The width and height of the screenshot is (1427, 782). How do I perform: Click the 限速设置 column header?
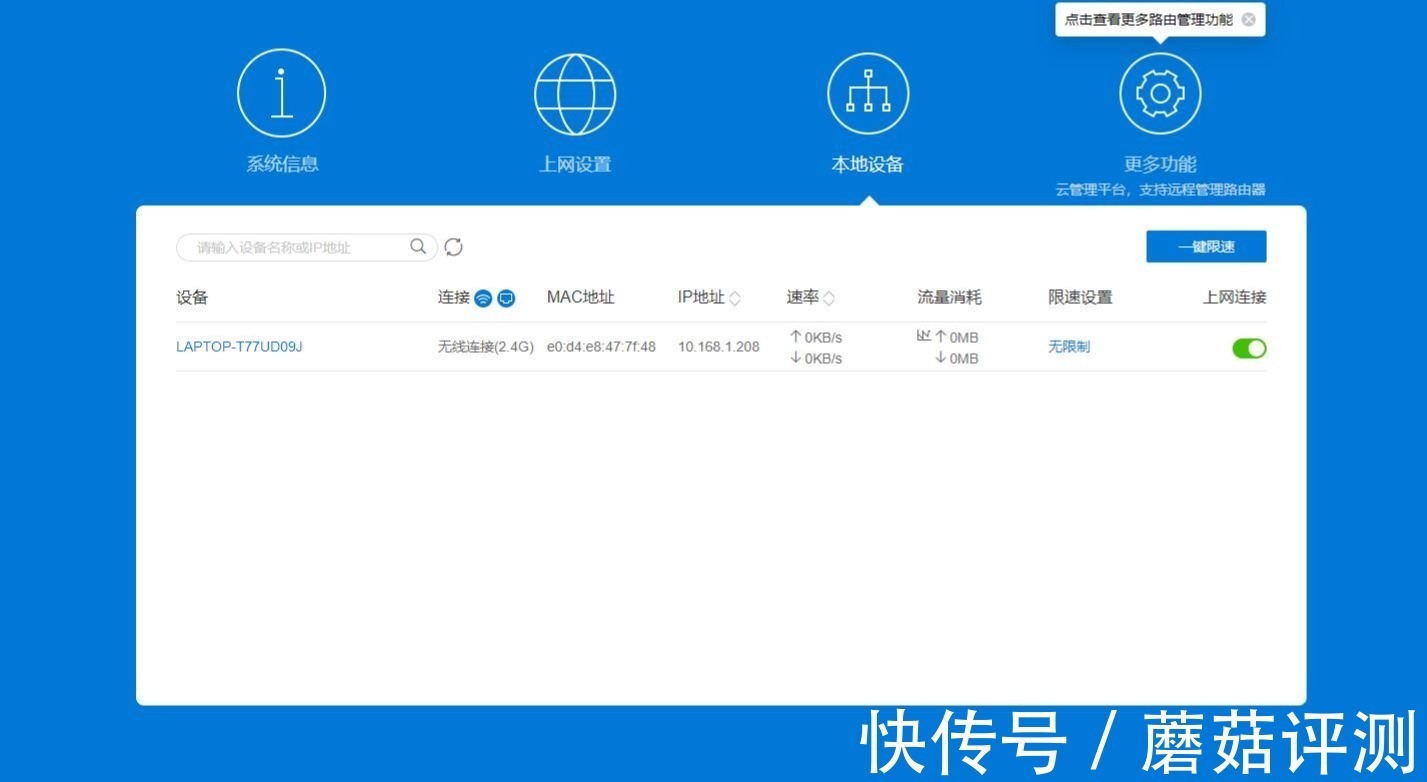pos(1080,298)
